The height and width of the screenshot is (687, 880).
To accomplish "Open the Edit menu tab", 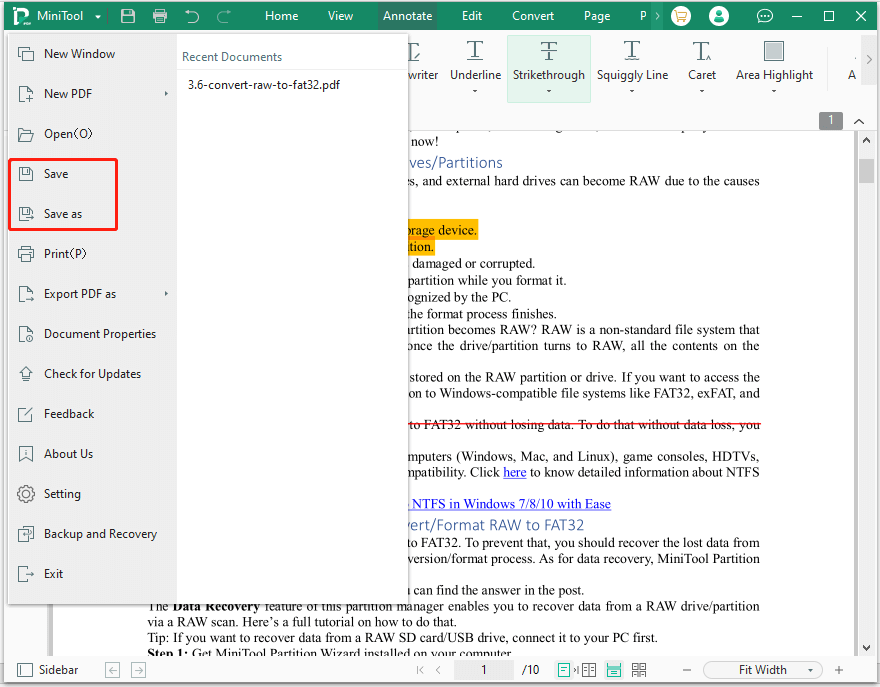I will 471,16.
